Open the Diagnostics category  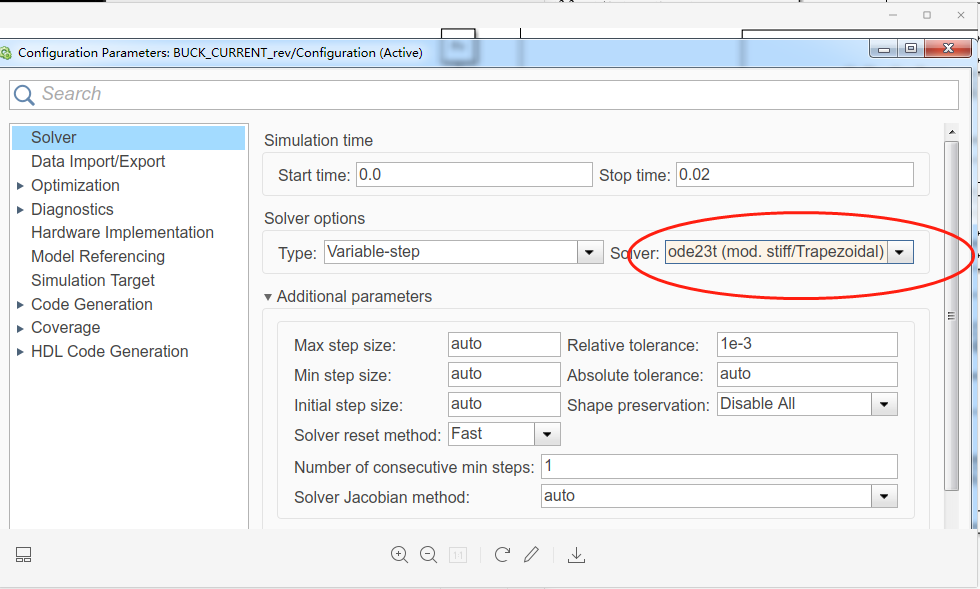click(x=72, y=209)
